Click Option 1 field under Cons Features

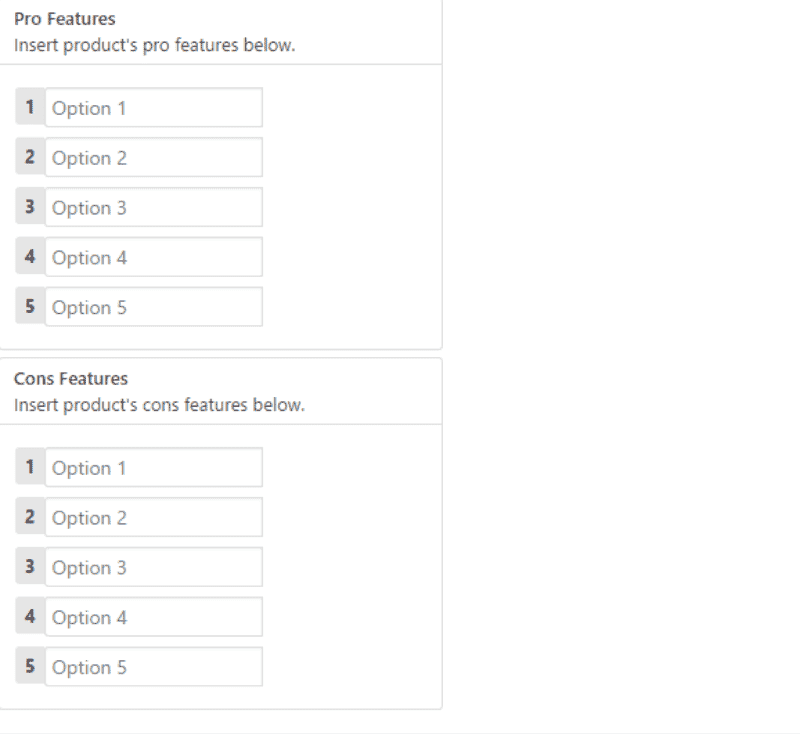pos(153,468)
